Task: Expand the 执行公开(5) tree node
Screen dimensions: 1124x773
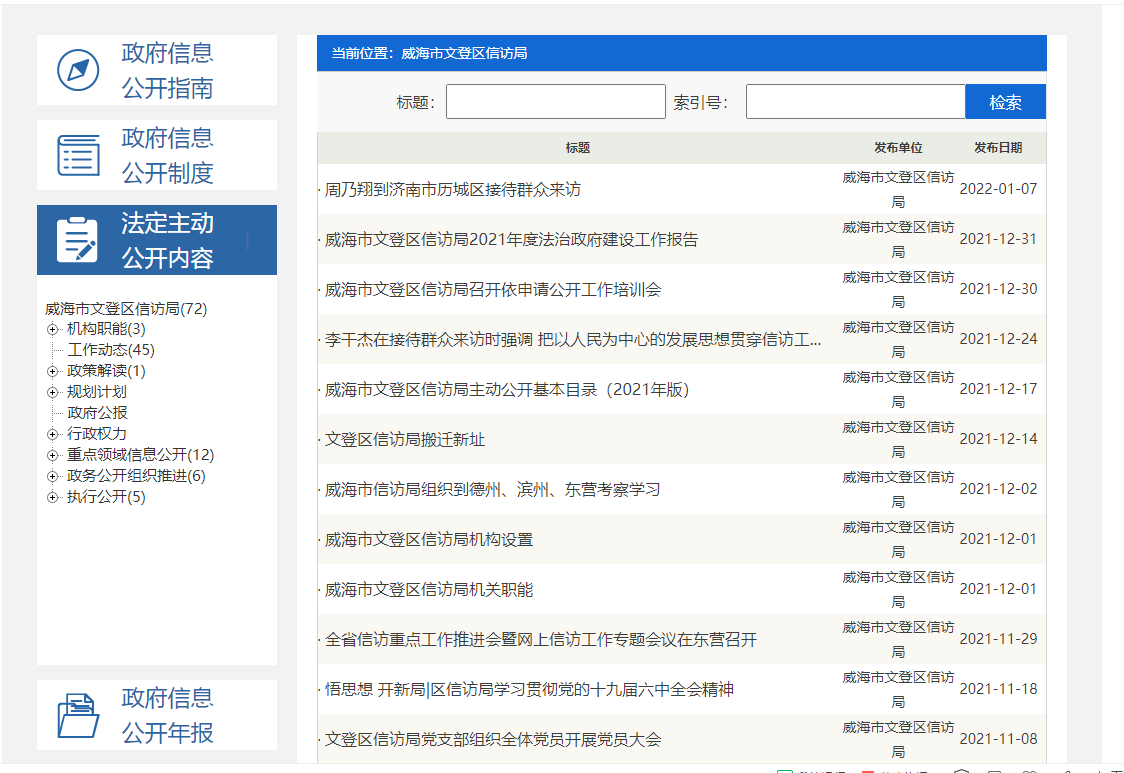Action: [x=53, y=497]
